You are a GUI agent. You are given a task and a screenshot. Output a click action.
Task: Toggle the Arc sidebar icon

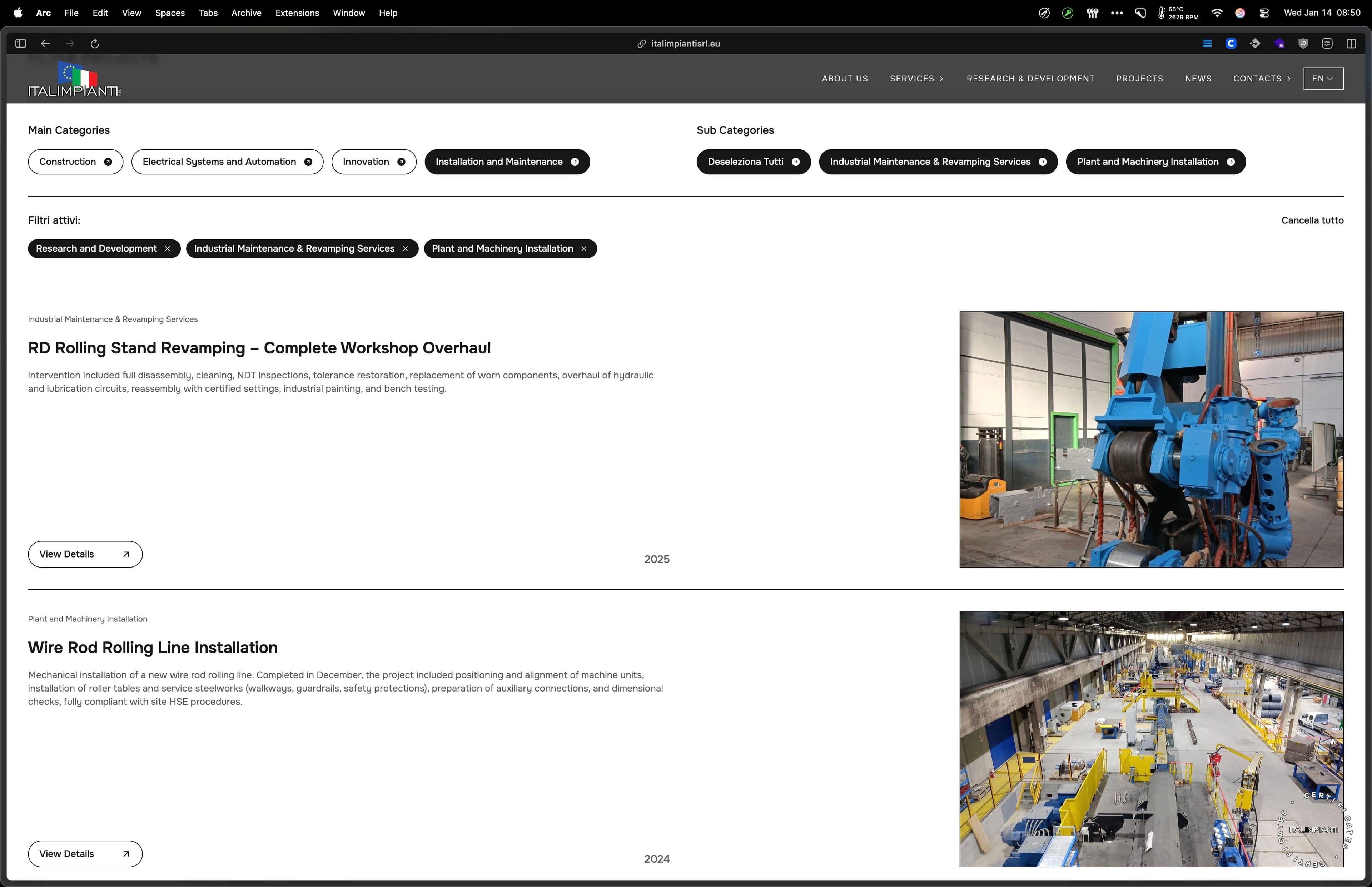tap(21, 44)
